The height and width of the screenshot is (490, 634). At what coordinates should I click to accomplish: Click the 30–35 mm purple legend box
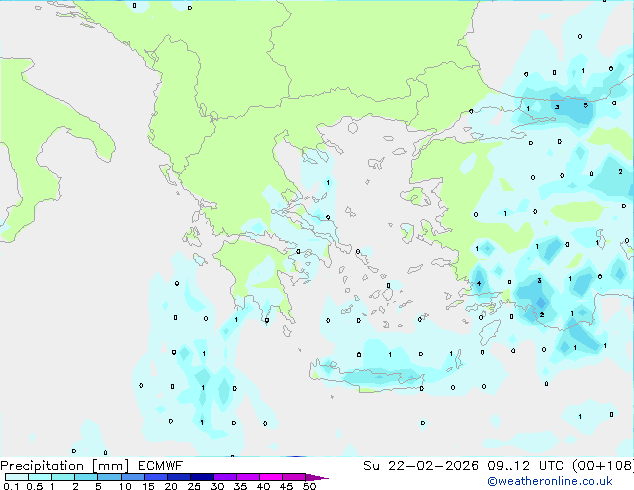tap(225, 477)
